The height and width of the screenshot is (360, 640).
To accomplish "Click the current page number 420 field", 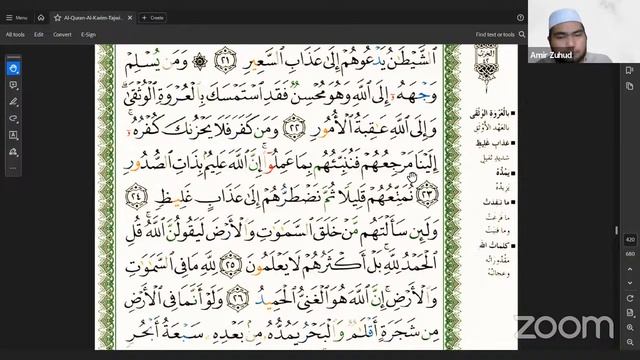I will [x=630, y=240].
